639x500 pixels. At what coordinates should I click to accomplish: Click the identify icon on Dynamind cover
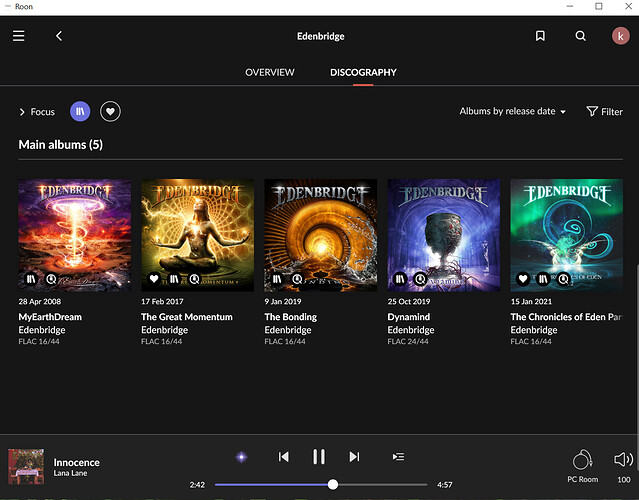pyautogui.click(x=420, y=279)
